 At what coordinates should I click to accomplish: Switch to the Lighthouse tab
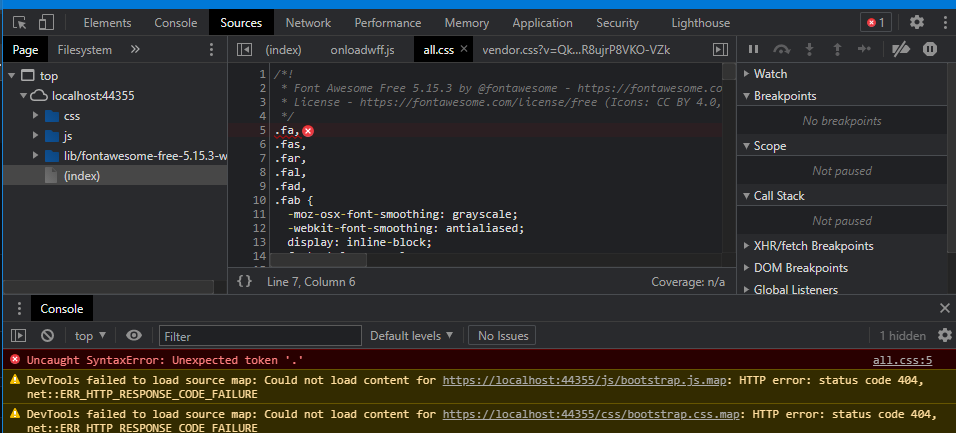pos(701,23)
